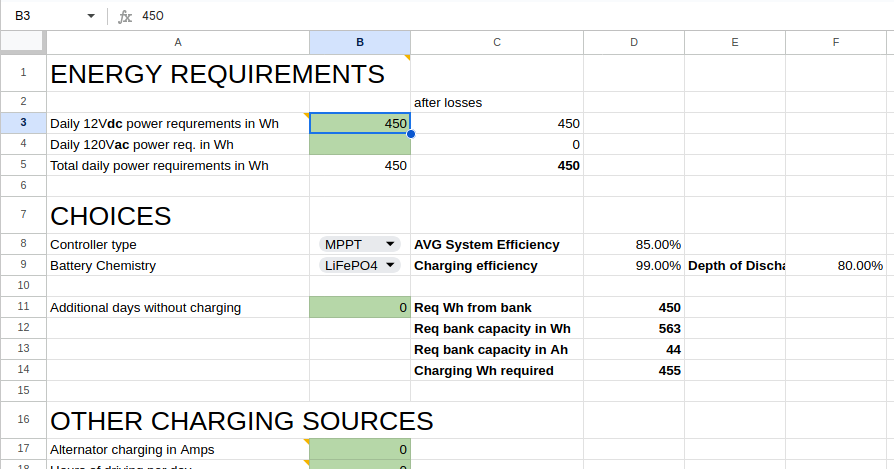Viewport: 894px width, 469px height.
Task: Select the Depth of Discharge 80.00% cell
Action: coord(835,266)
